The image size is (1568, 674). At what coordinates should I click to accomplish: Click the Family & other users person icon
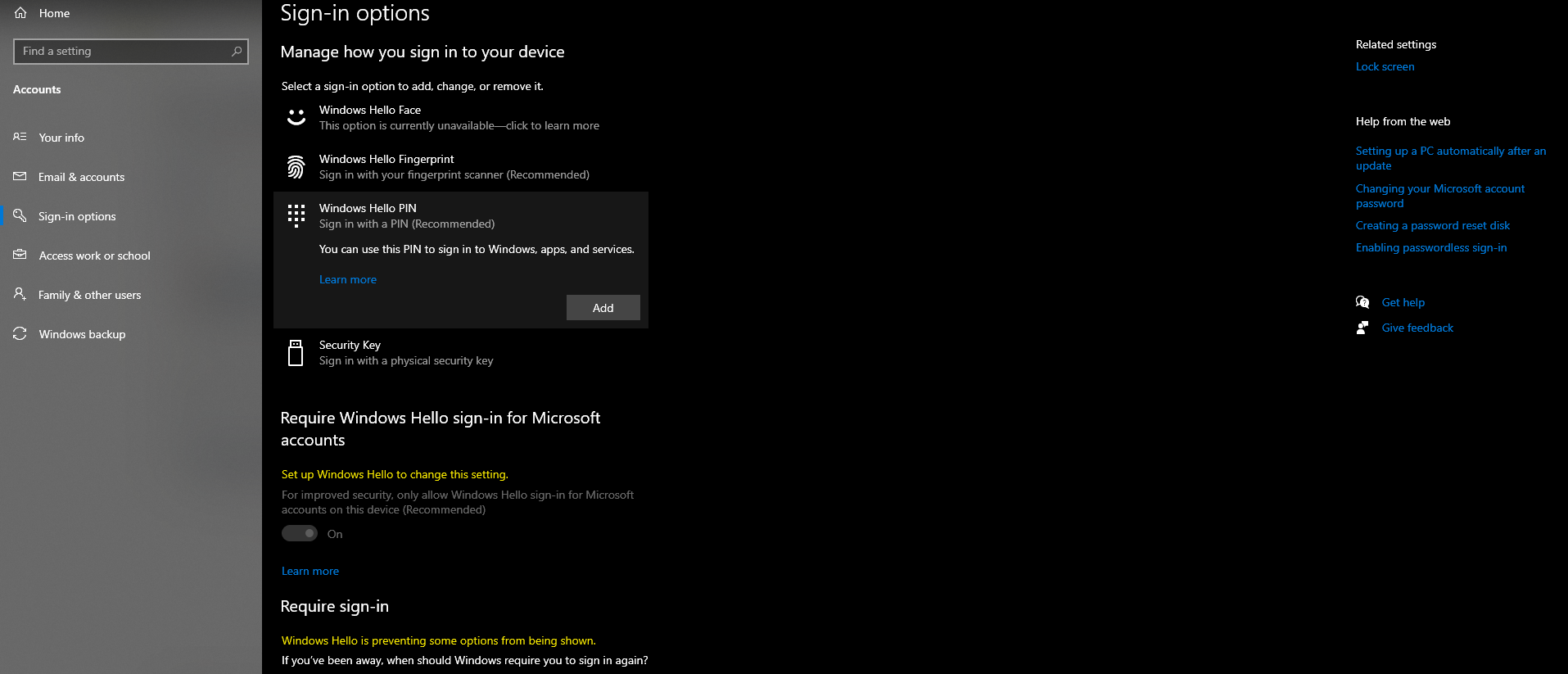click(20, 294)
